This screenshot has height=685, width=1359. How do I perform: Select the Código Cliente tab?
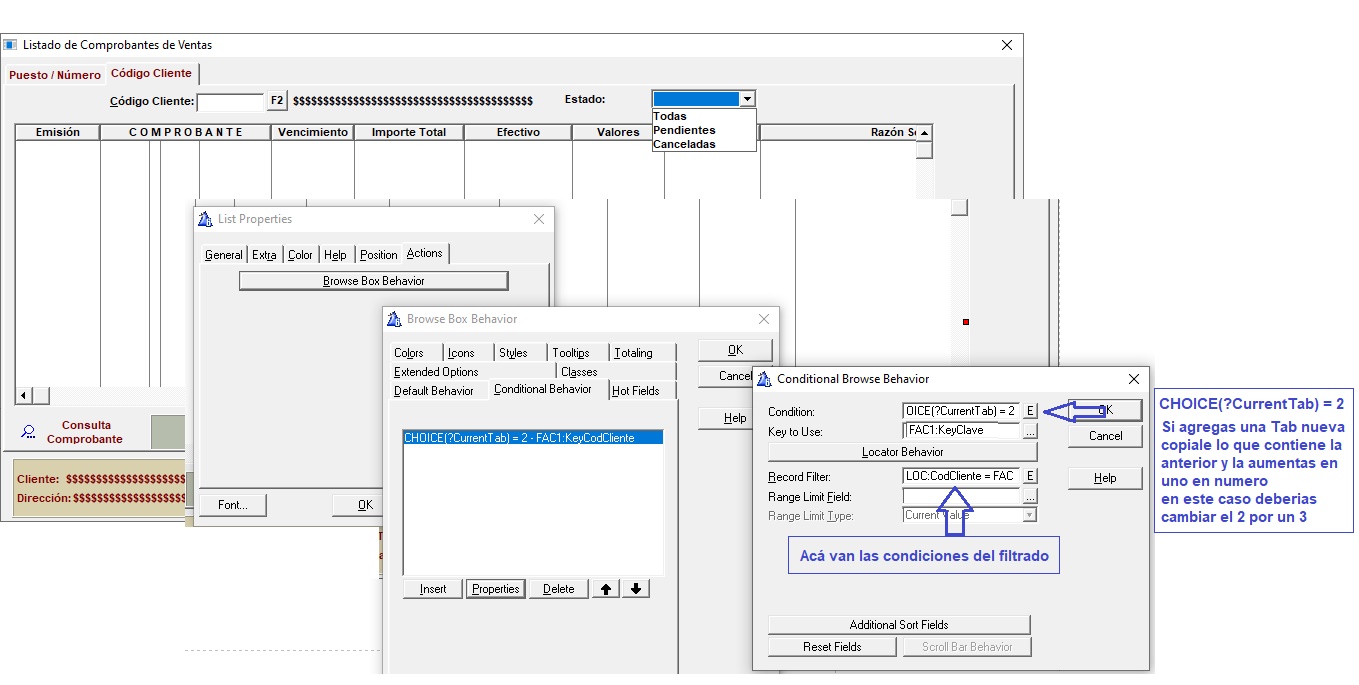[151, 73]
